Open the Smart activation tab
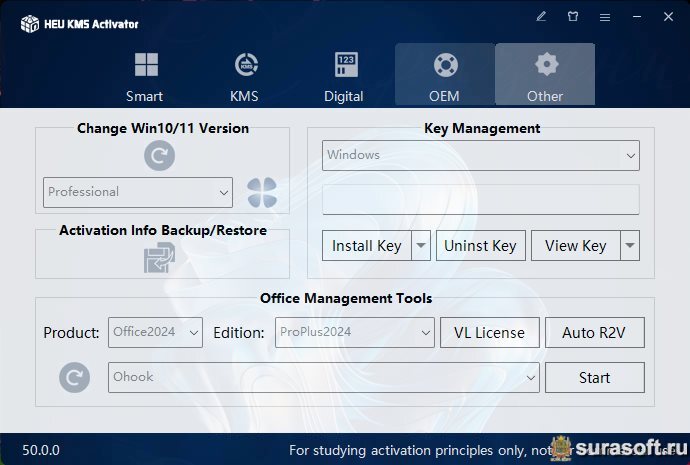The height and width of the screenshot is (465, 690). click(x=146, y=76)
